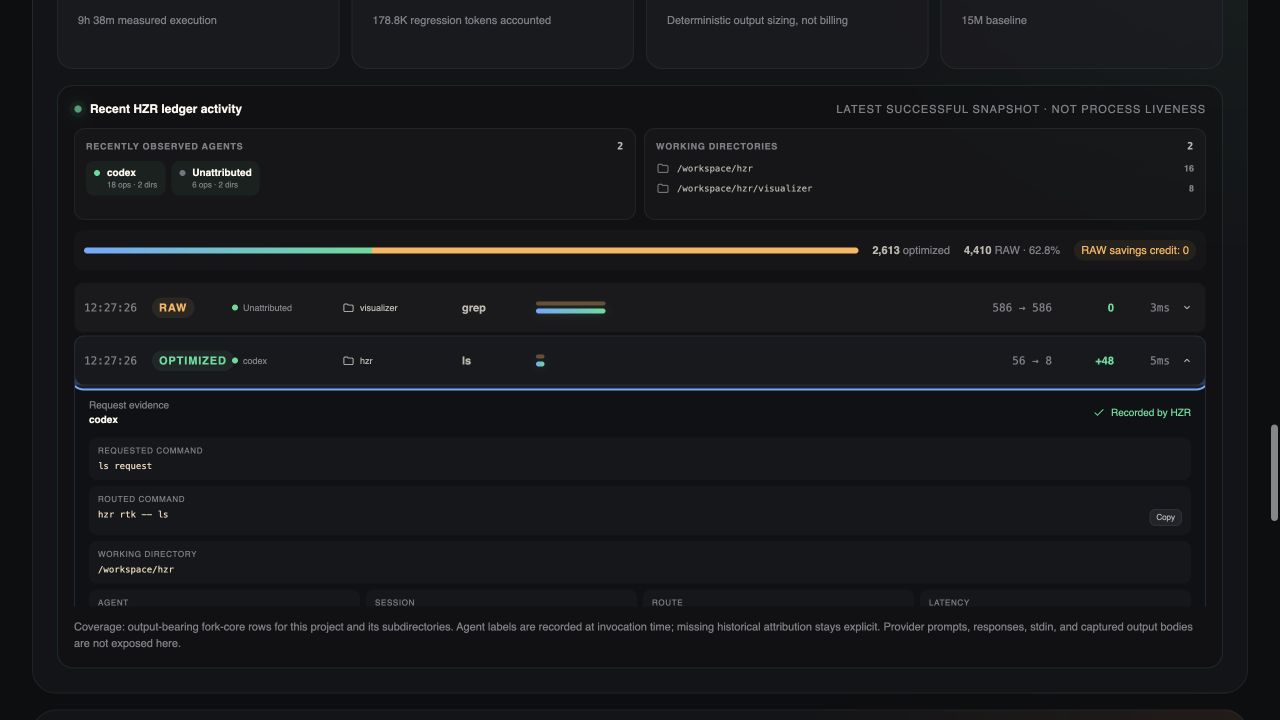Screen dimensions: 1280x720
Task: Click the optimized versus raw progress bar
Action: [x=471, y=250]
